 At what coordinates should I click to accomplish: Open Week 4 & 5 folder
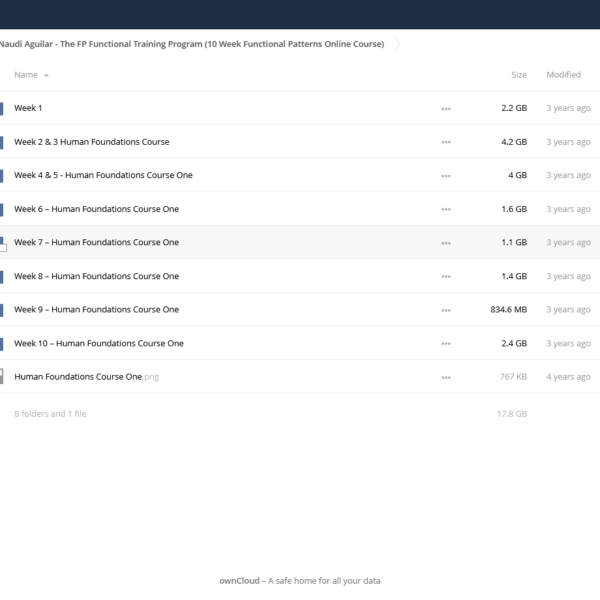click(103, 175)
